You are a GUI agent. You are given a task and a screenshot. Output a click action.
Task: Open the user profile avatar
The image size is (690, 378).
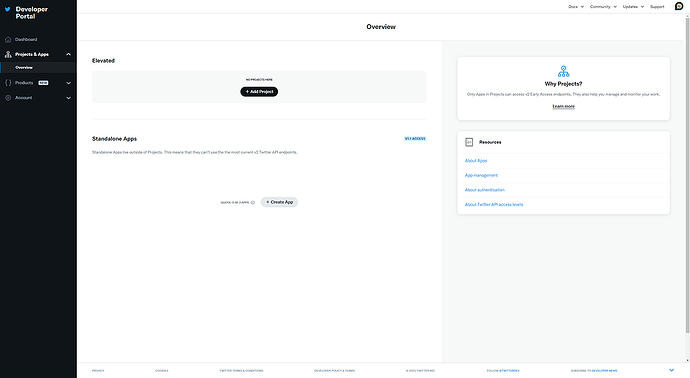click(679, 6)
